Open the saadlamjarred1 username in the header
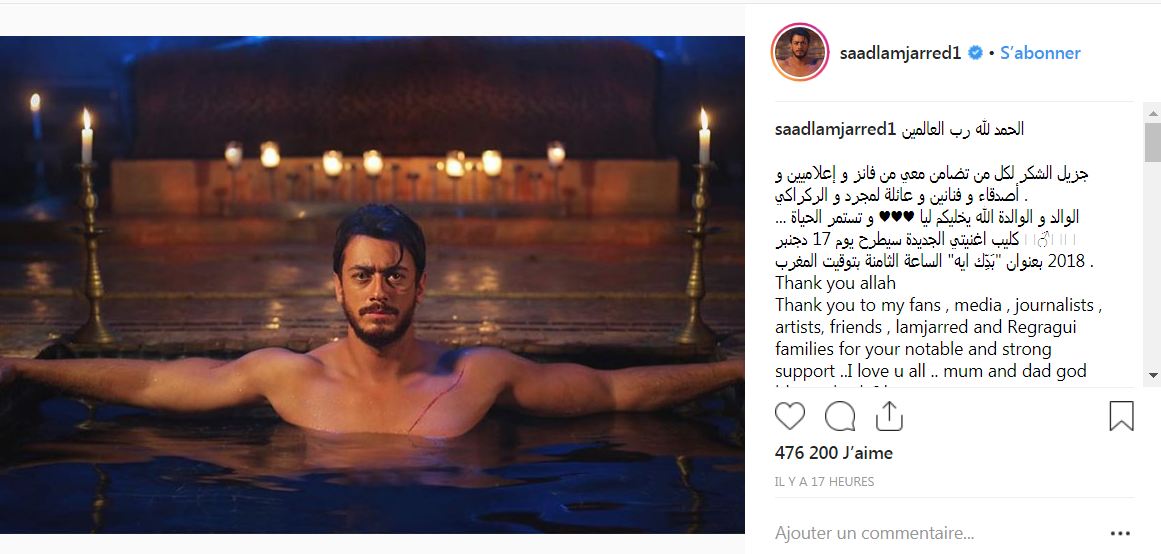1161x554 pixels. pyautogui.click(x=900, y=53)
